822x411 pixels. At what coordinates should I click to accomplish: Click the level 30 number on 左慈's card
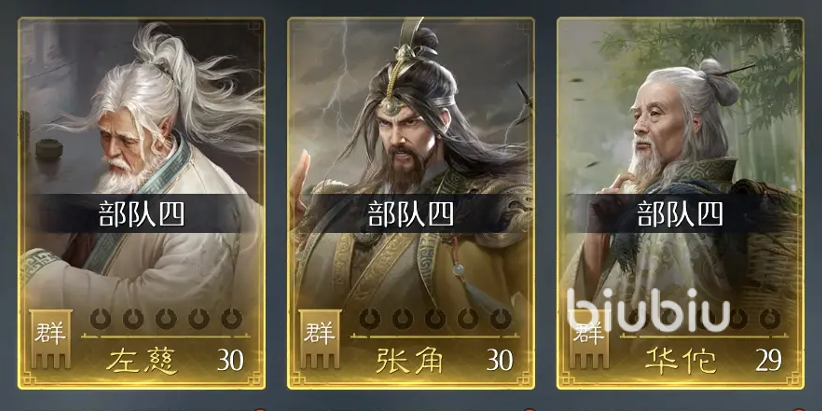(231, 360)
